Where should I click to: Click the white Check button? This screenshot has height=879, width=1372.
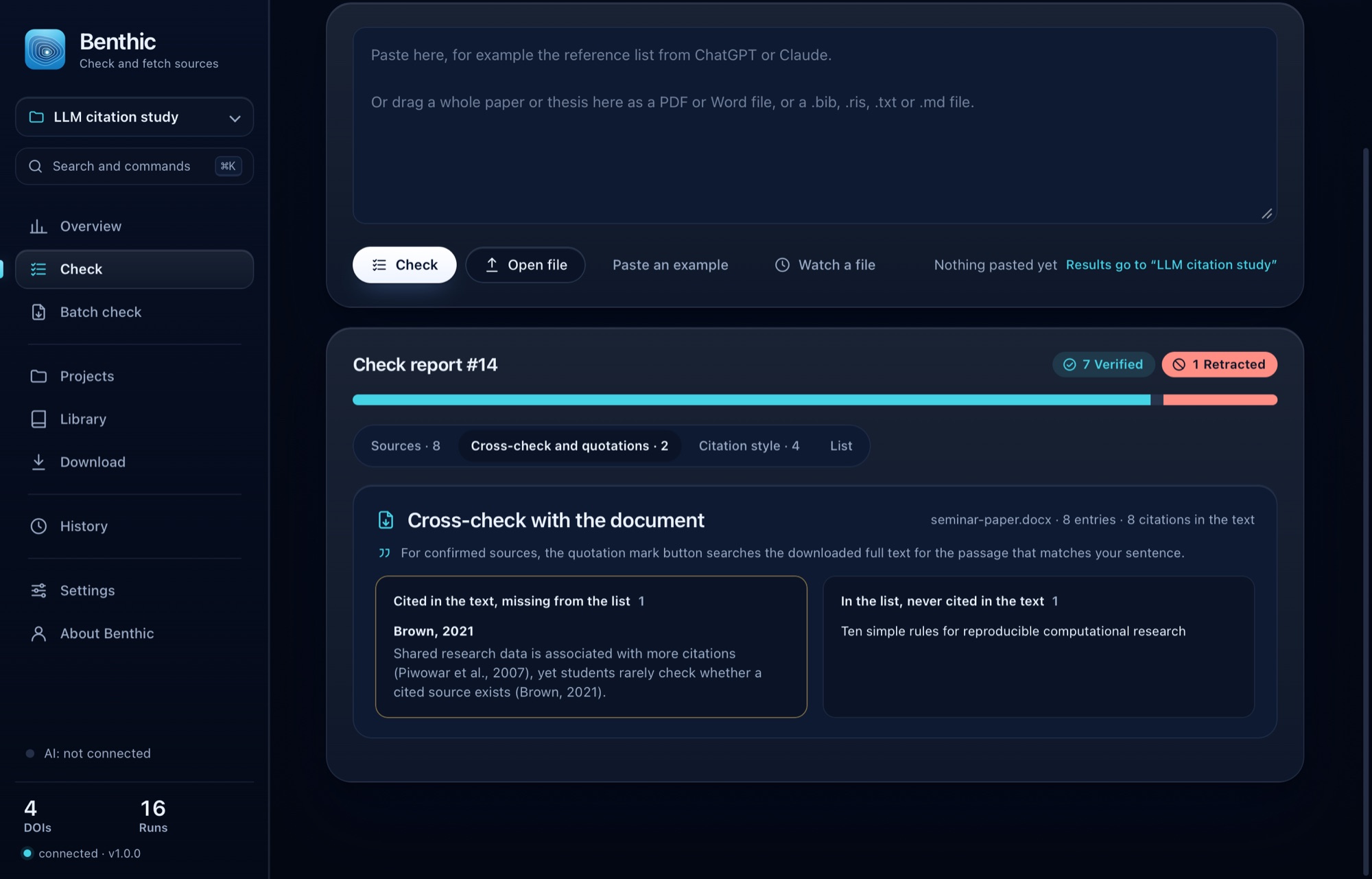pos(404,265)
